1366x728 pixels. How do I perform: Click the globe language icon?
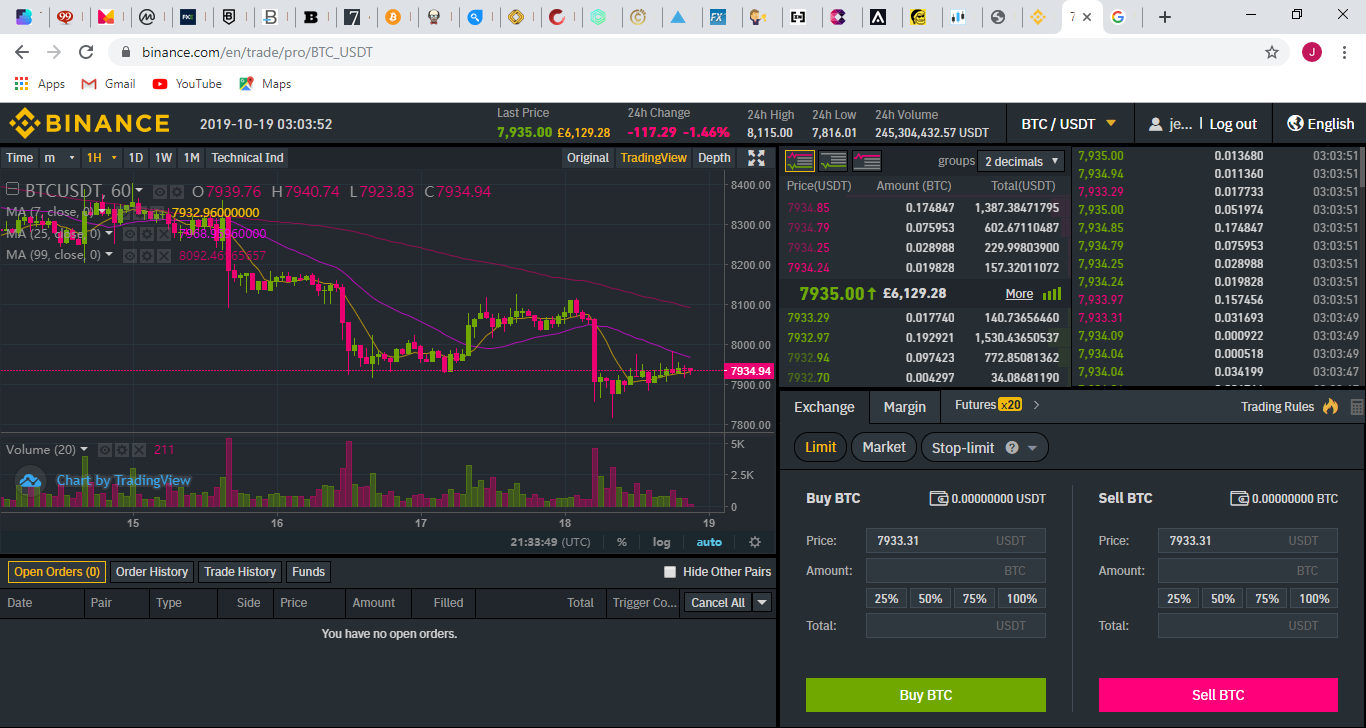[x=1295, y=124]
